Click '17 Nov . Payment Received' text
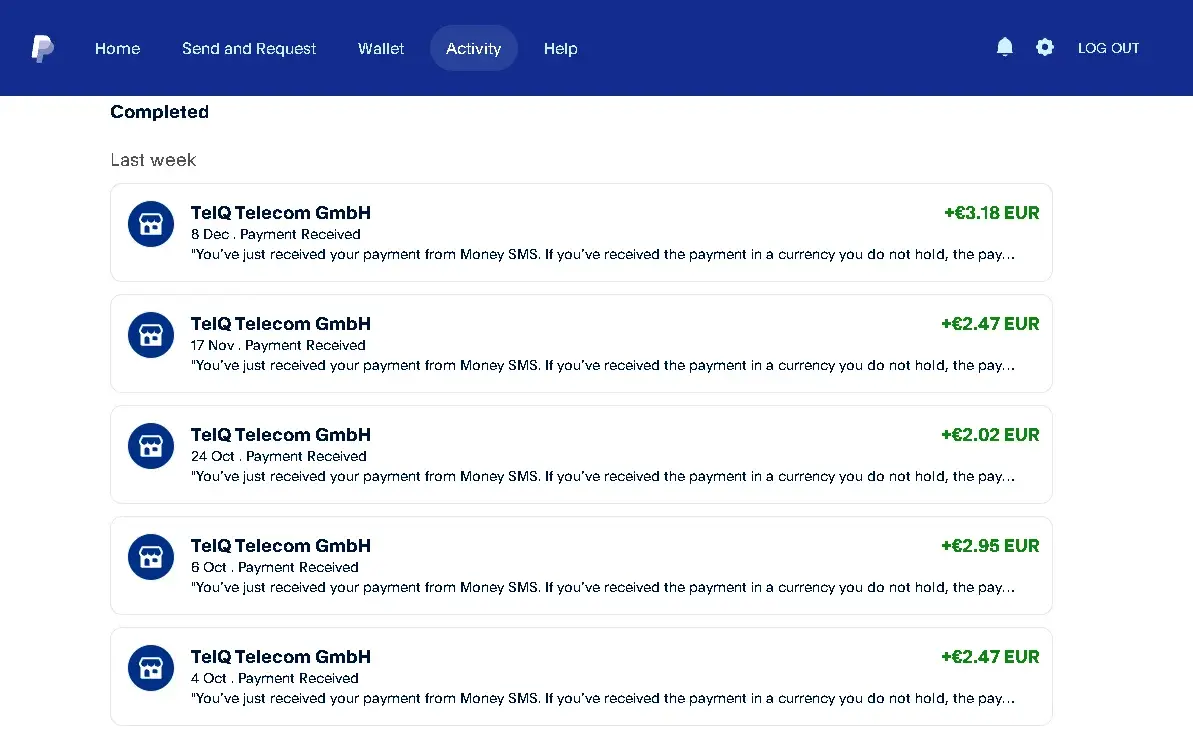 pos(278,345)
